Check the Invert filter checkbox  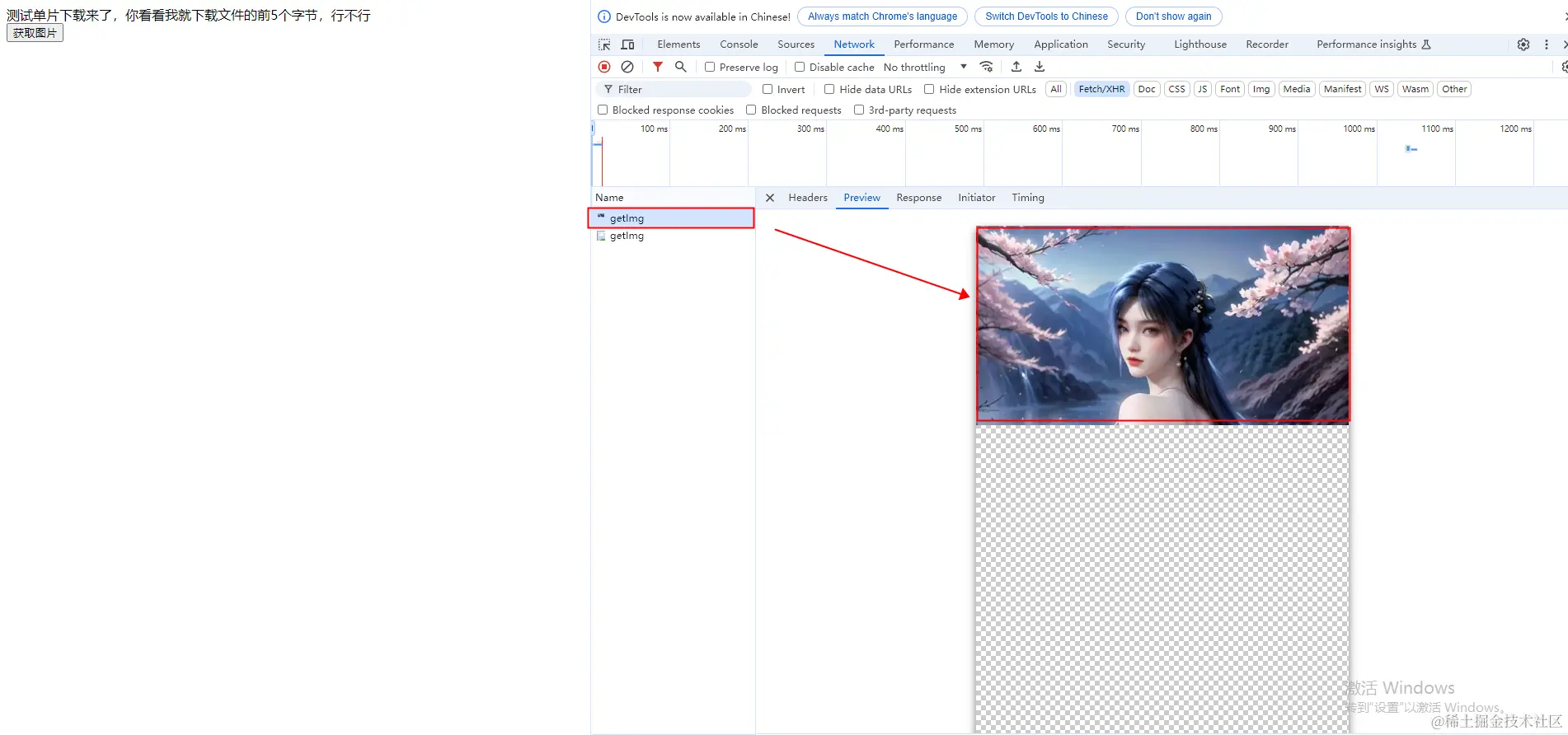pos(768,89)
